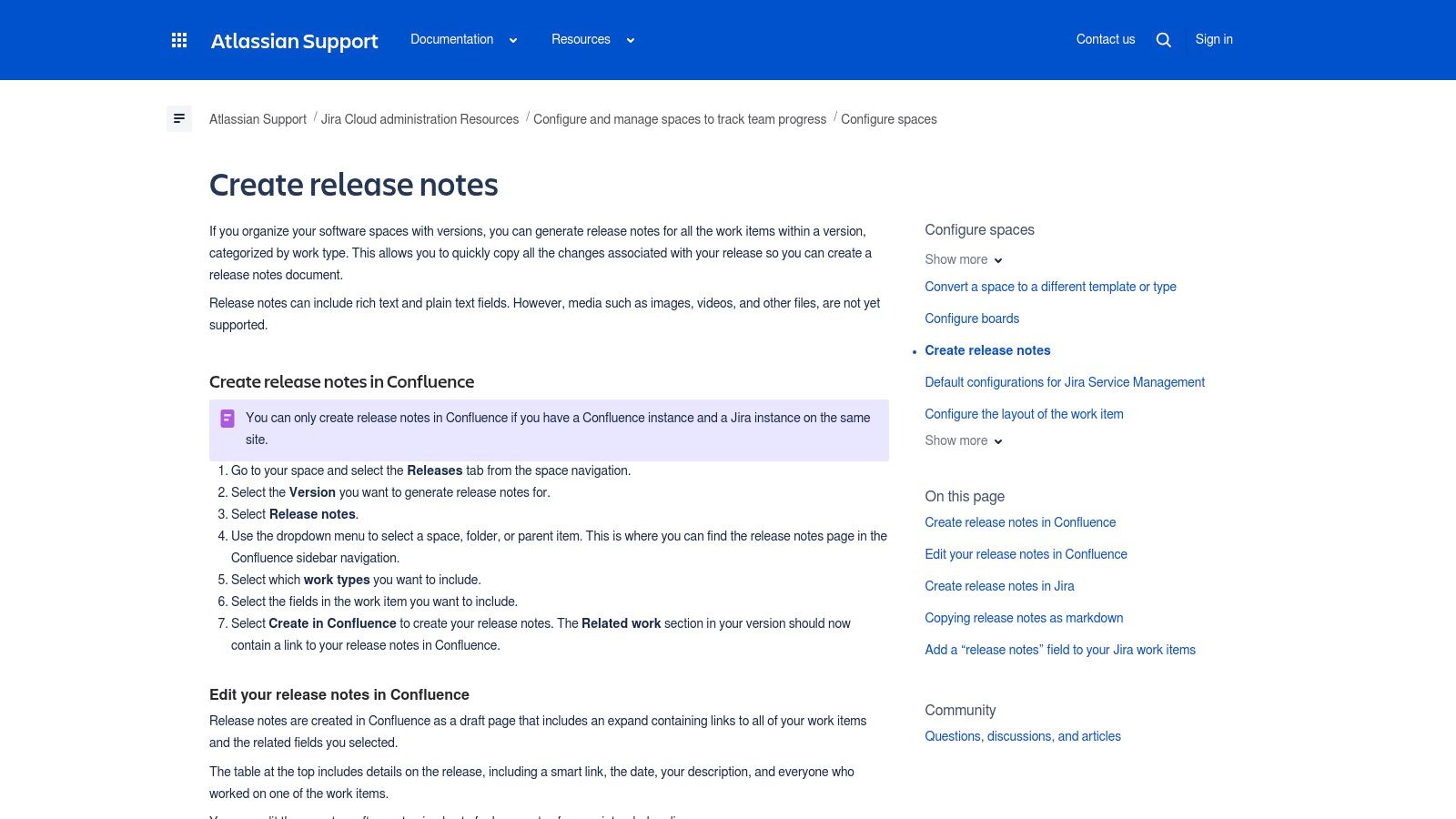Open Convert a space to a different template link
1456x819 pixels.
tap(1050, 287)
